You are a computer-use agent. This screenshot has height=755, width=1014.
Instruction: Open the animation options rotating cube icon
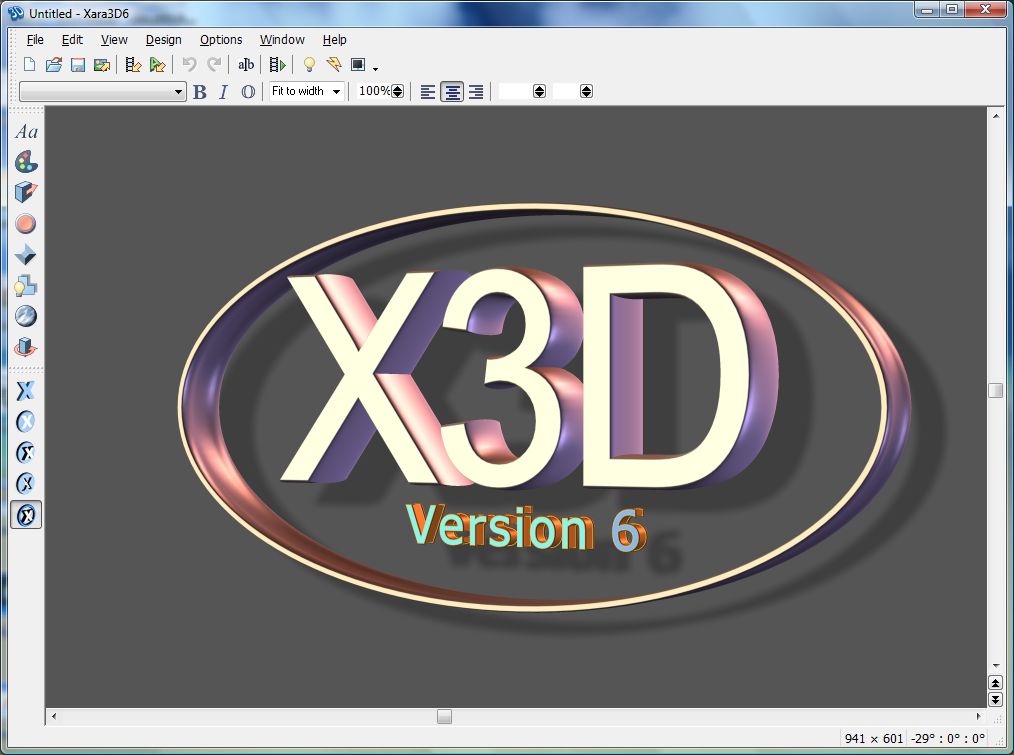[x=26, y=347]
